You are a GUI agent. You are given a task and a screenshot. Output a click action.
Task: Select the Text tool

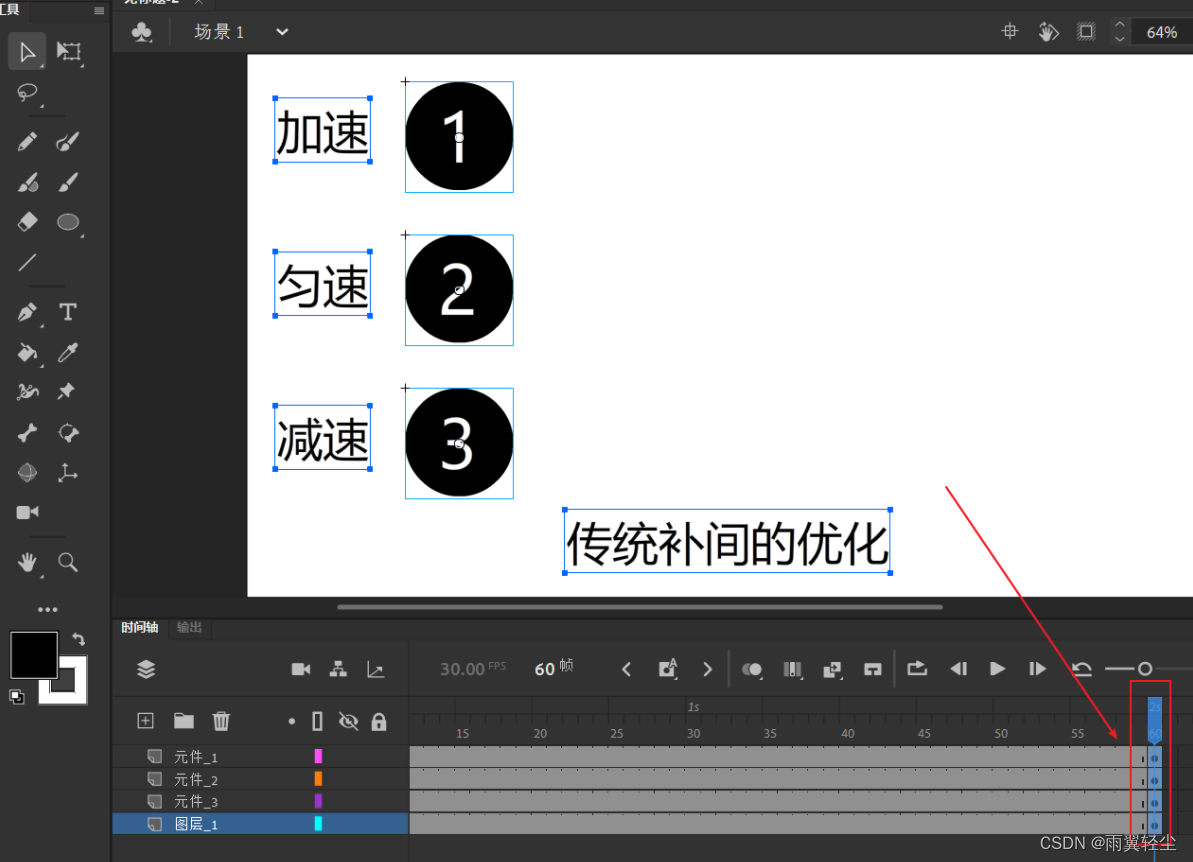68,312
